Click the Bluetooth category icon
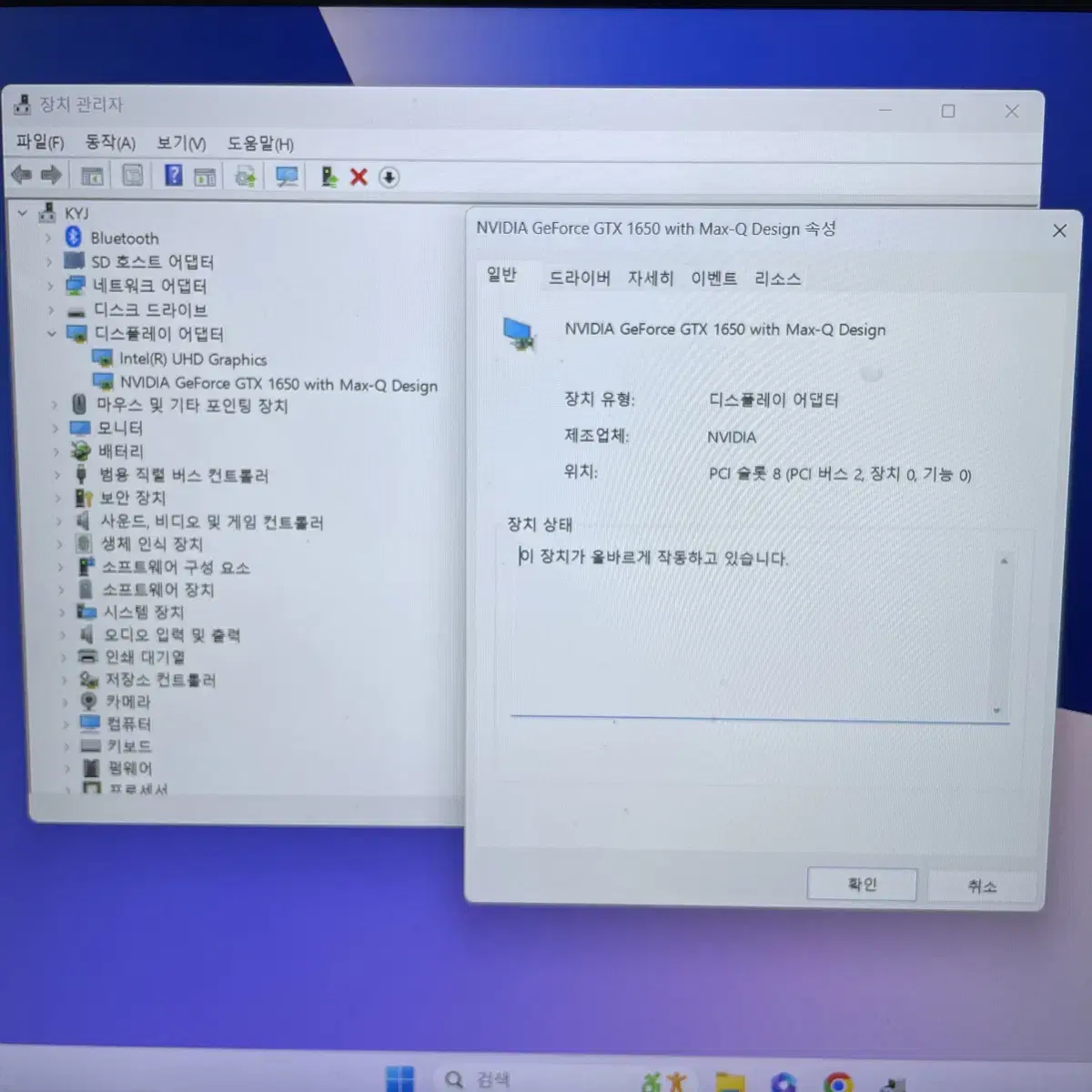 click(x=74, y=238)
